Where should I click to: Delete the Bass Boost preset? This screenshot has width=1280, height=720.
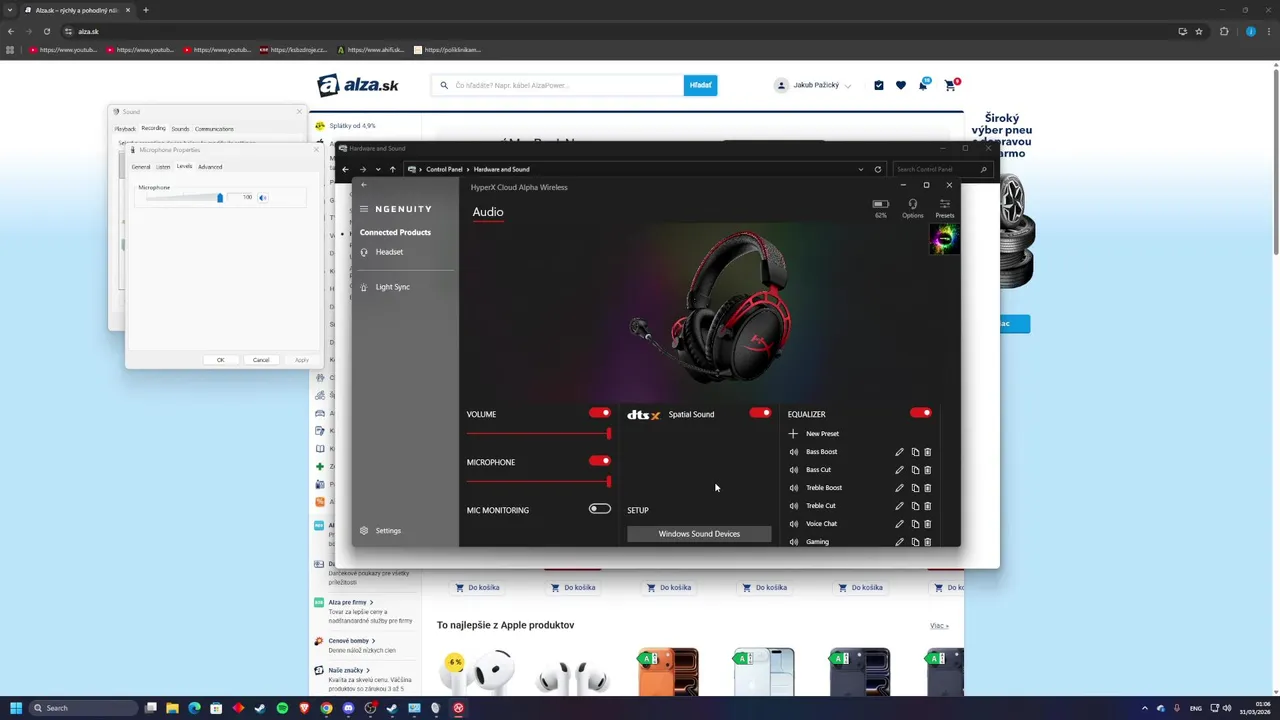point(928,452)
